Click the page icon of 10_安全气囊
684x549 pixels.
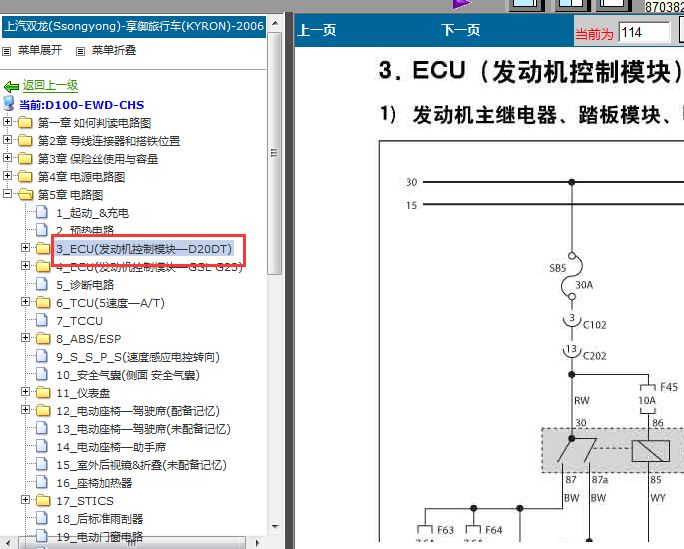tap(42, 374)
